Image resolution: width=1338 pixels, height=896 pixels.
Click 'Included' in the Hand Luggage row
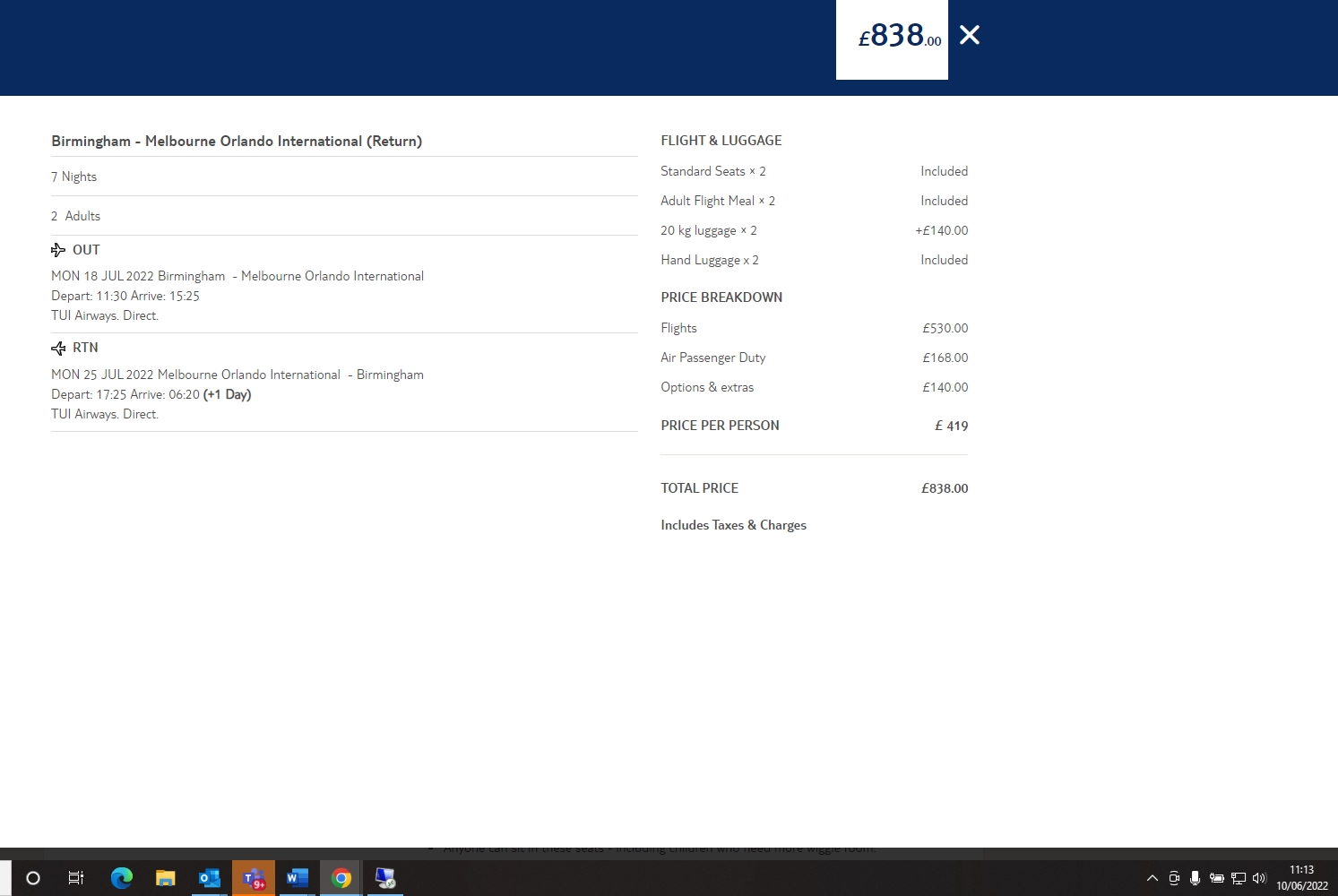pos(945,260)
